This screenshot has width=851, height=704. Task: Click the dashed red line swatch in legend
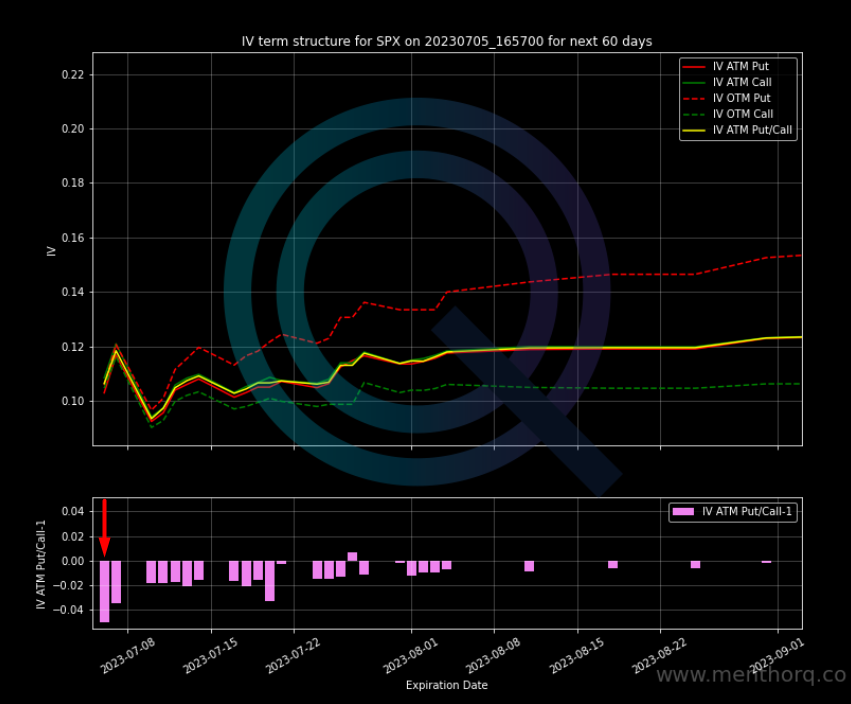coord(694,98)
